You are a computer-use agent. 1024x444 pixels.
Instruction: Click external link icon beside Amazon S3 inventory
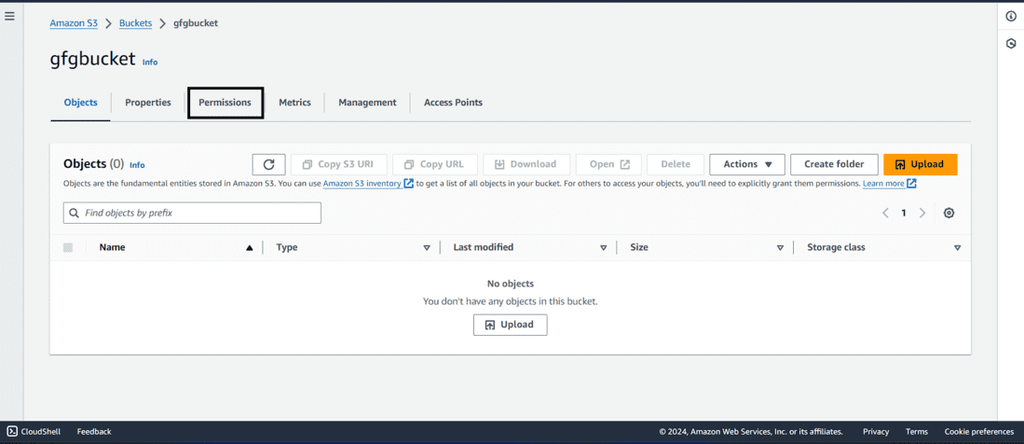click(x=409, y=183)
